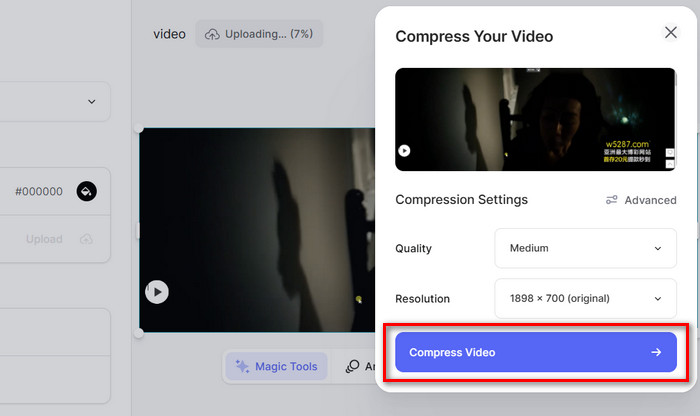Play the compression preview thumbnail video

(x=404, y=151)
